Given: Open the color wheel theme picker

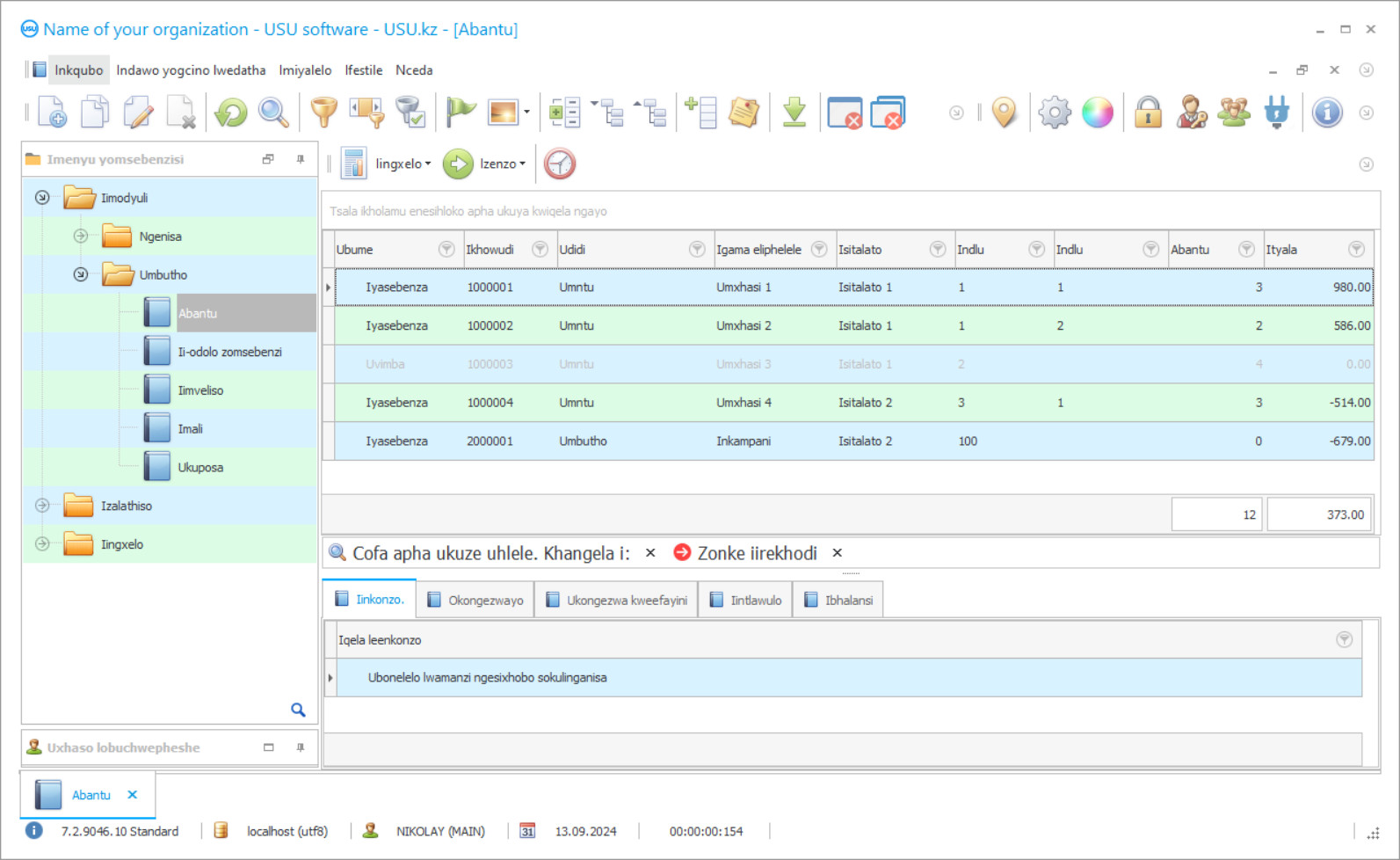Looking at the screenshot, I should 1097,113.
